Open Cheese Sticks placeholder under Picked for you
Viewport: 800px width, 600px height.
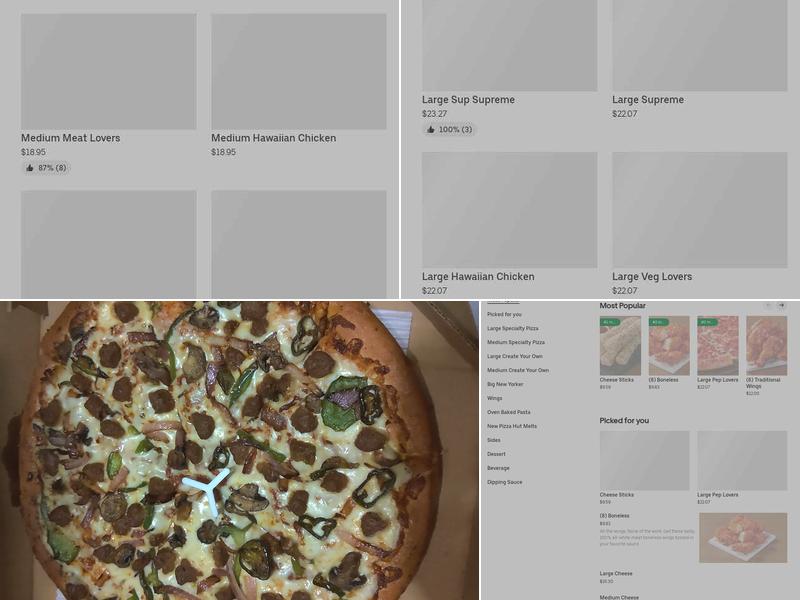pos(644,461)
